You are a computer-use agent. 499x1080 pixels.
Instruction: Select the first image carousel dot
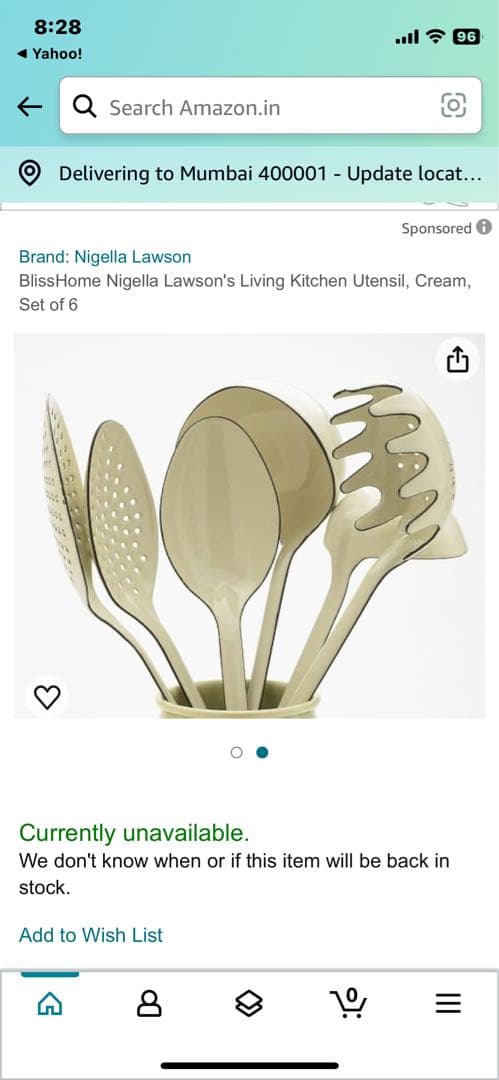(236, 753)
